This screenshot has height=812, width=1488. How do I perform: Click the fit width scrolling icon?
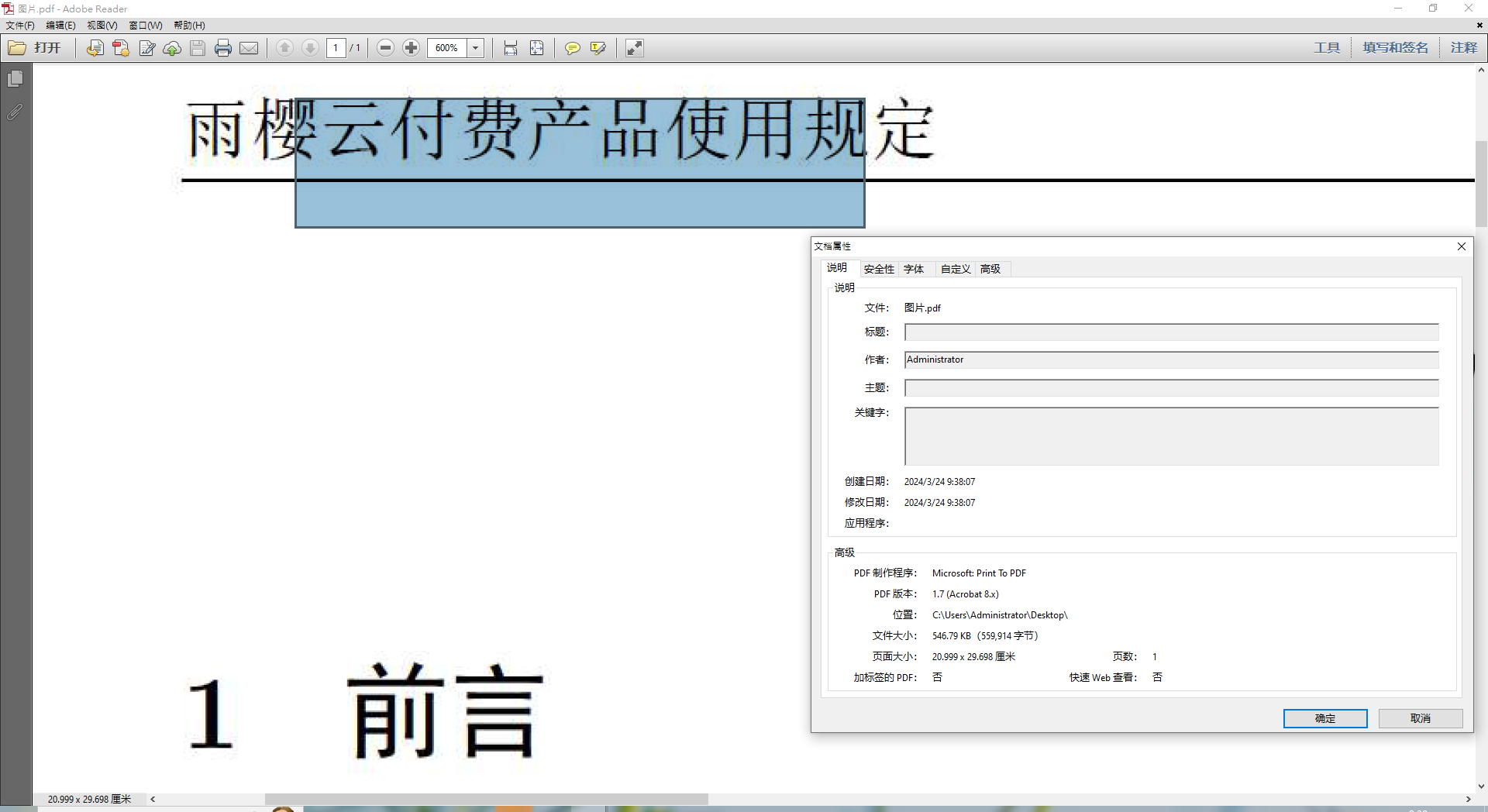pyautogui.click(x=510, y=48)
